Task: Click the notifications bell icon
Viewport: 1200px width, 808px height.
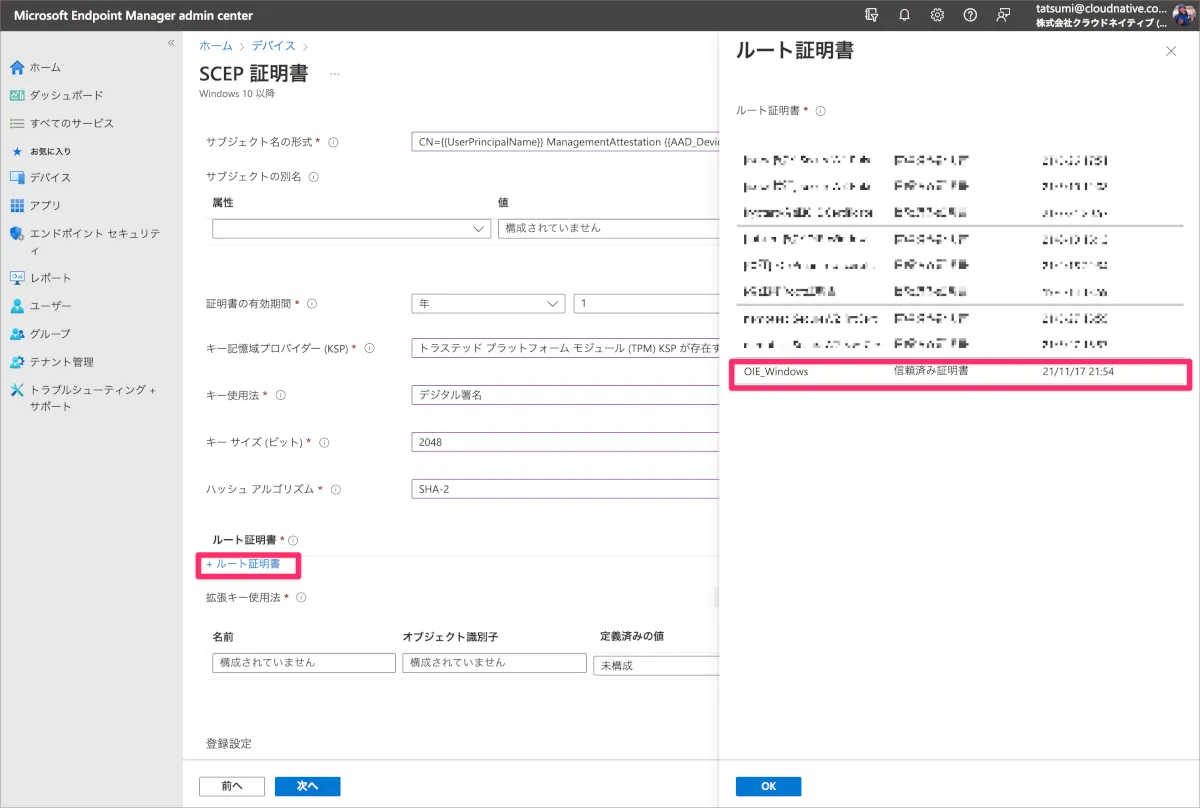Action: [x=904, y=15]
